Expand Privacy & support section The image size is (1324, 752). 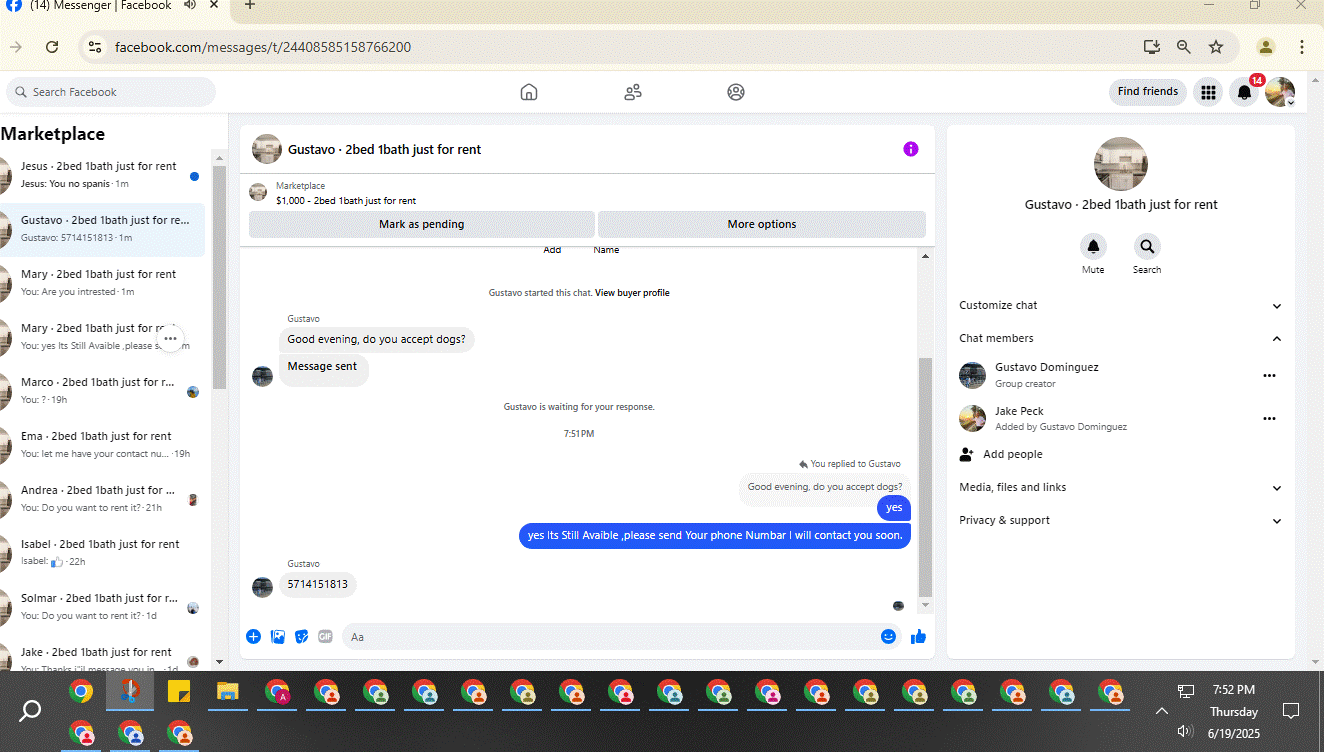[1120, 520]
